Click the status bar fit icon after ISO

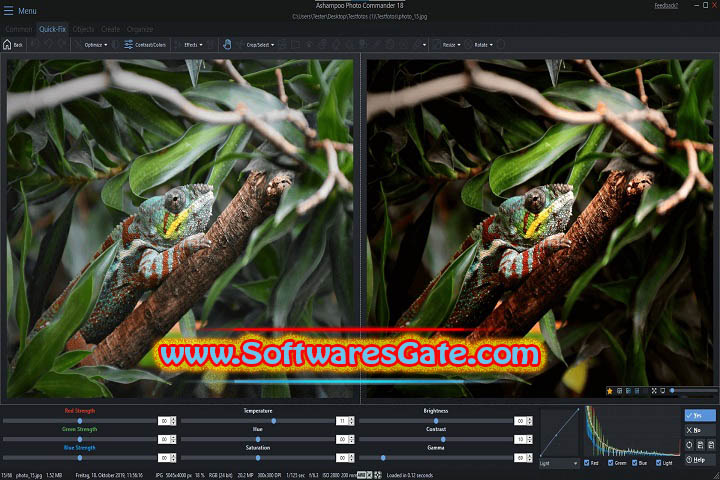coord(362,475)
